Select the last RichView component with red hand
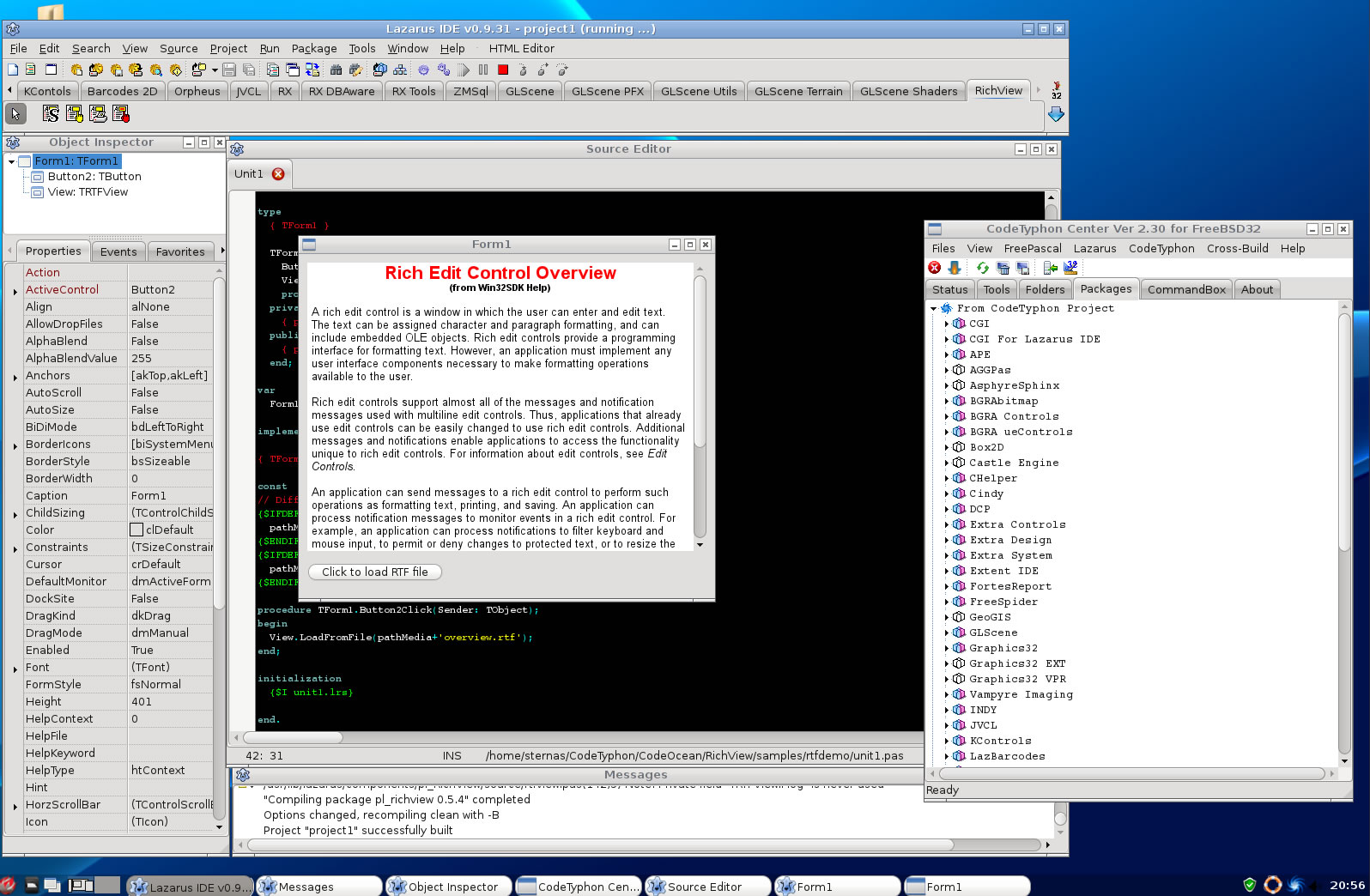1370x896 pixels. [120, 113]
